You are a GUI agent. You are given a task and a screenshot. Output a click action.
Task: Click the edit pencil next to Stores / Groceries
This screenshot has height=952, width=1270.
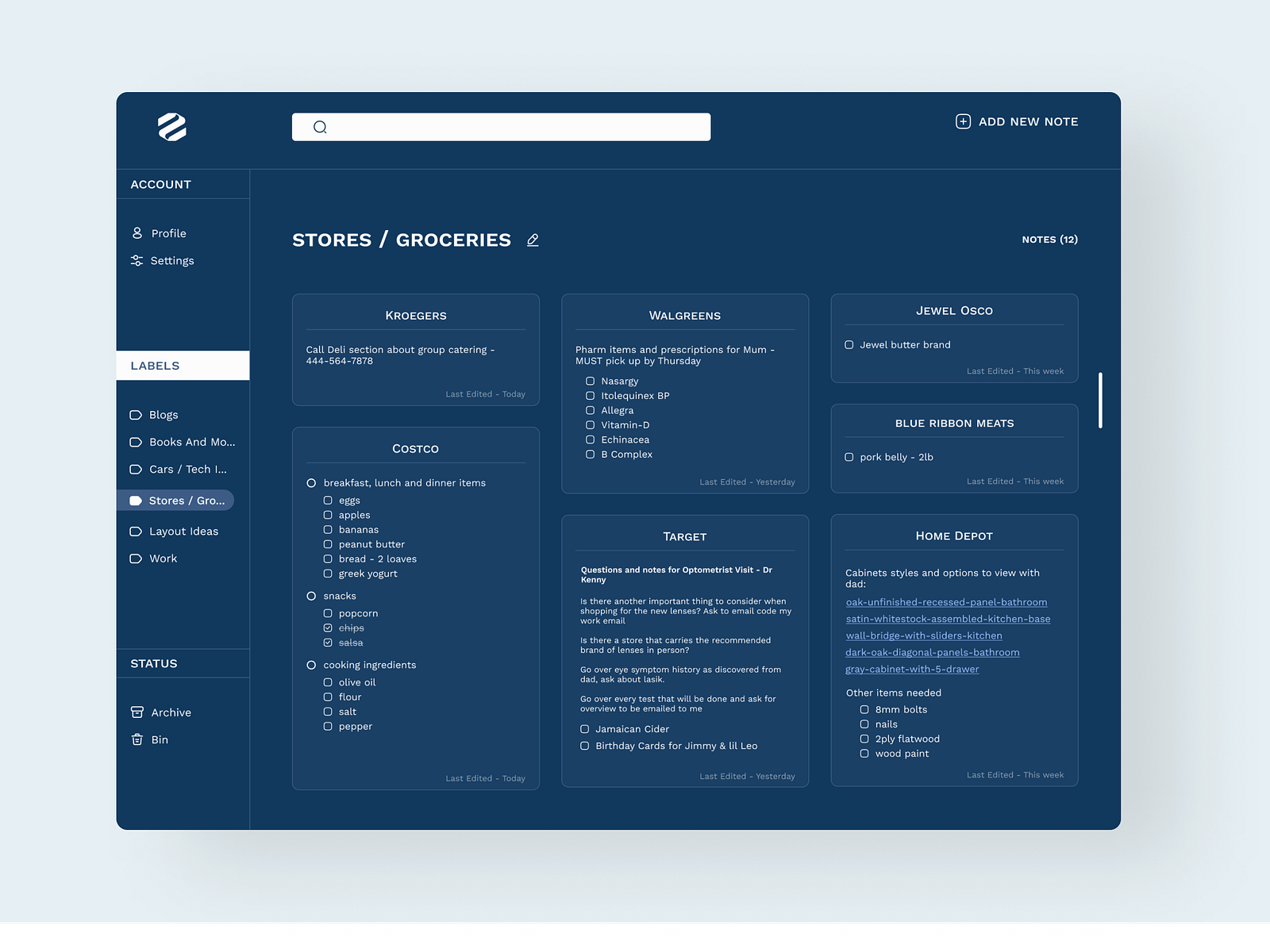tap(532, 240)
